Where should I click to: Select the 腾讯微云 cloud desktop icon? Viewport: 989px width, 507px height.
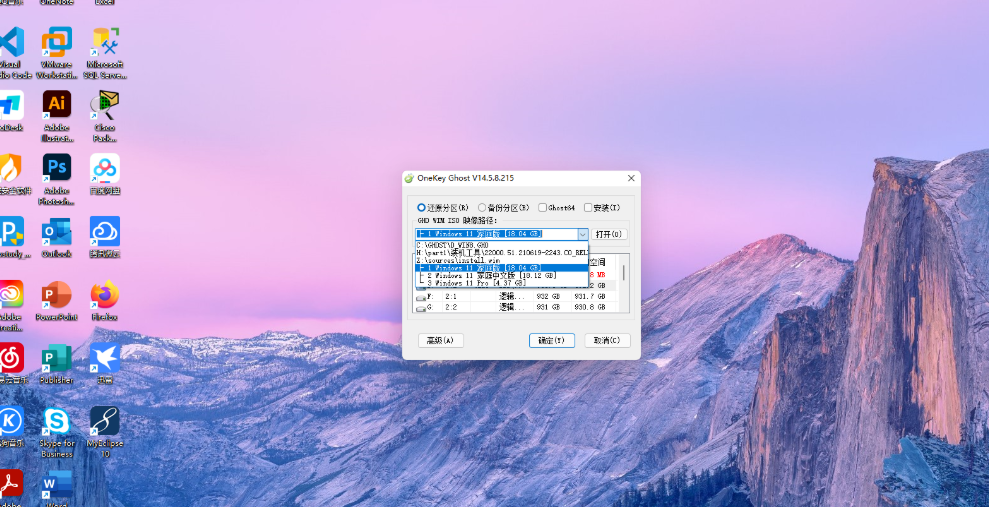[105, 236]
